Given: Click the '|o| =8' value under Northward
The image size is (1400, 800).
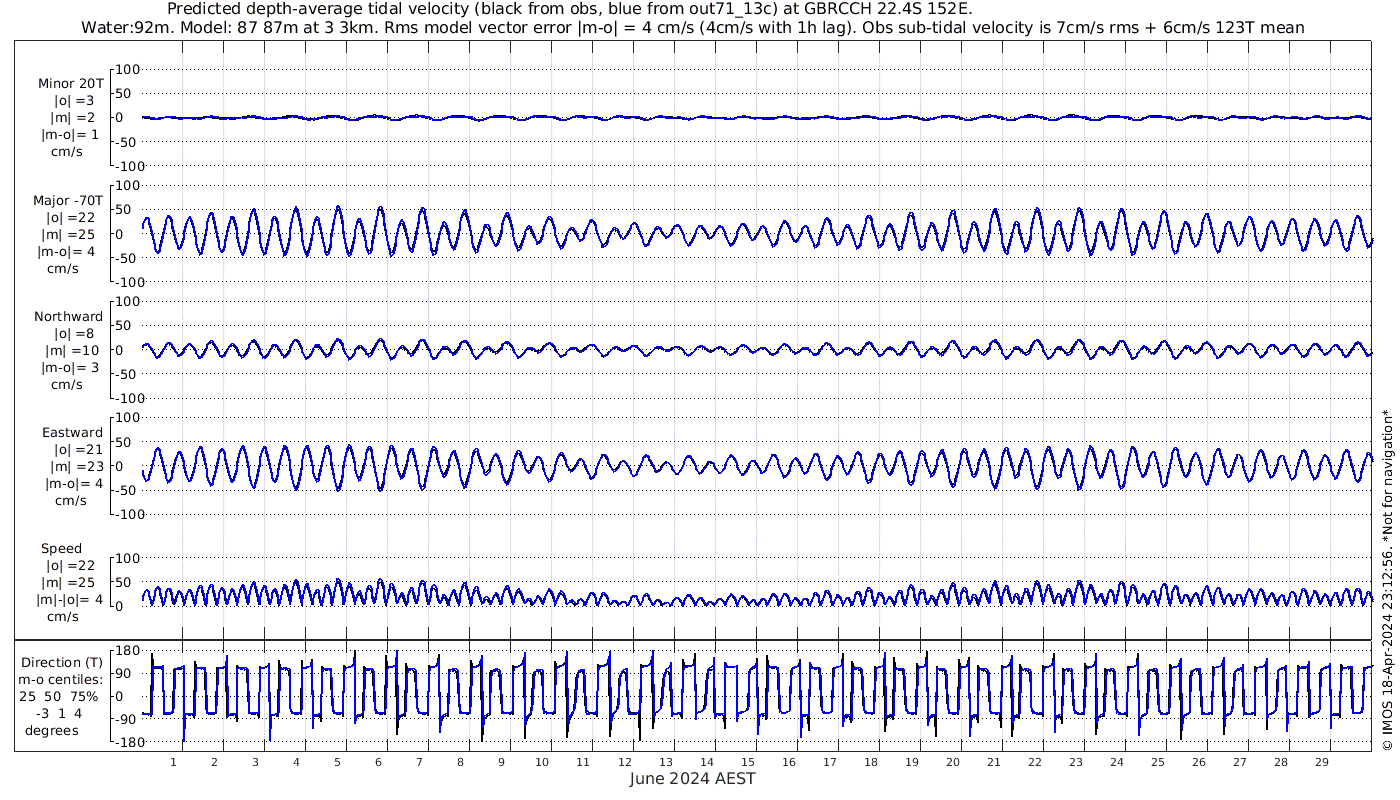Looking at the screenshot, I should tap(74, 333).
